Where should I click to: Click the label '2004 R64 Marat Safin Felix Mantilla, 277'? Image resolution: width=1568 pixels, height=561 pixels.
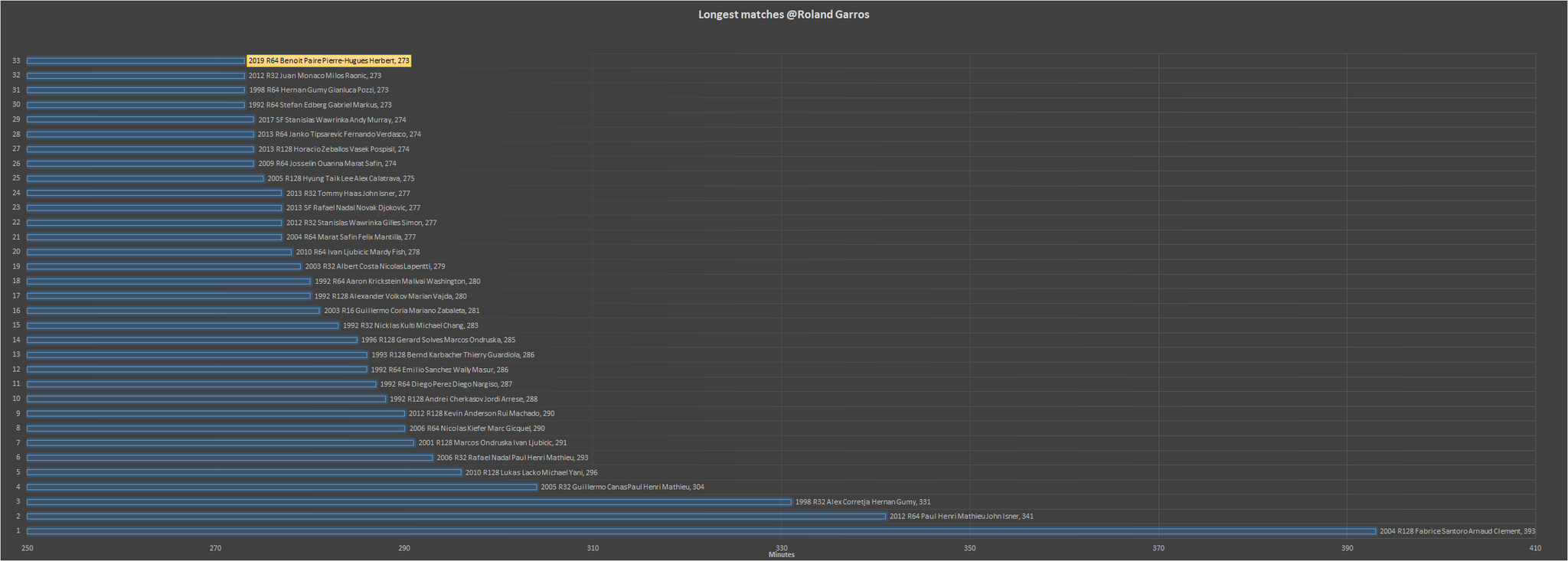pos(351,237)
